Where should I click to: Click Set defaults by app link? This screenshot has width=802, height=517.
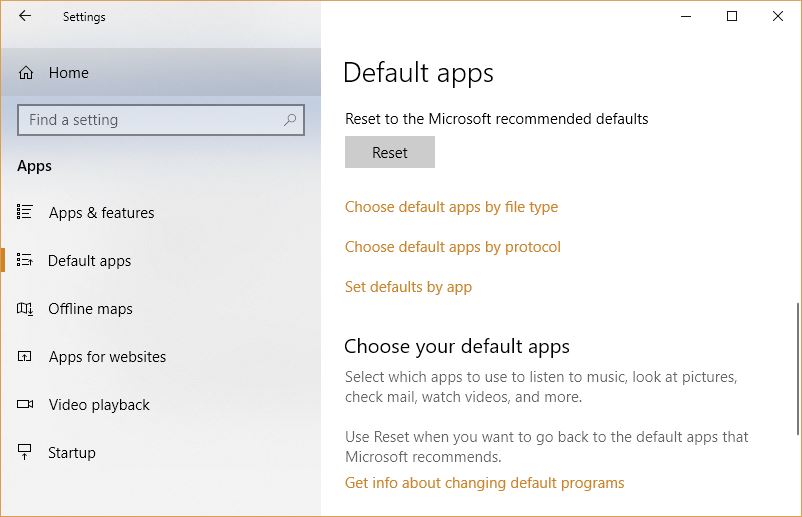408,287
